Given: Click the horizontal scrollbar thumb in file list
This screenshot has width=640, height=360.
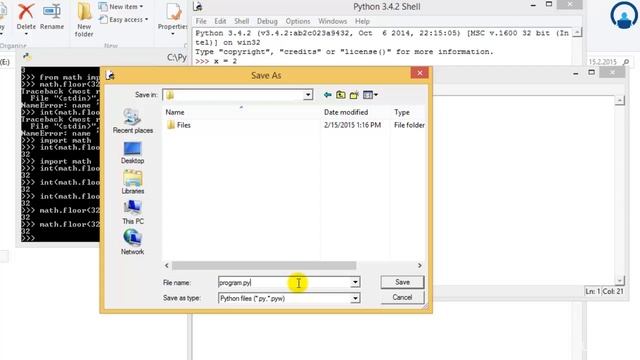Looking at the screenshot, I should pyautogui.click(x=264, y=266).
